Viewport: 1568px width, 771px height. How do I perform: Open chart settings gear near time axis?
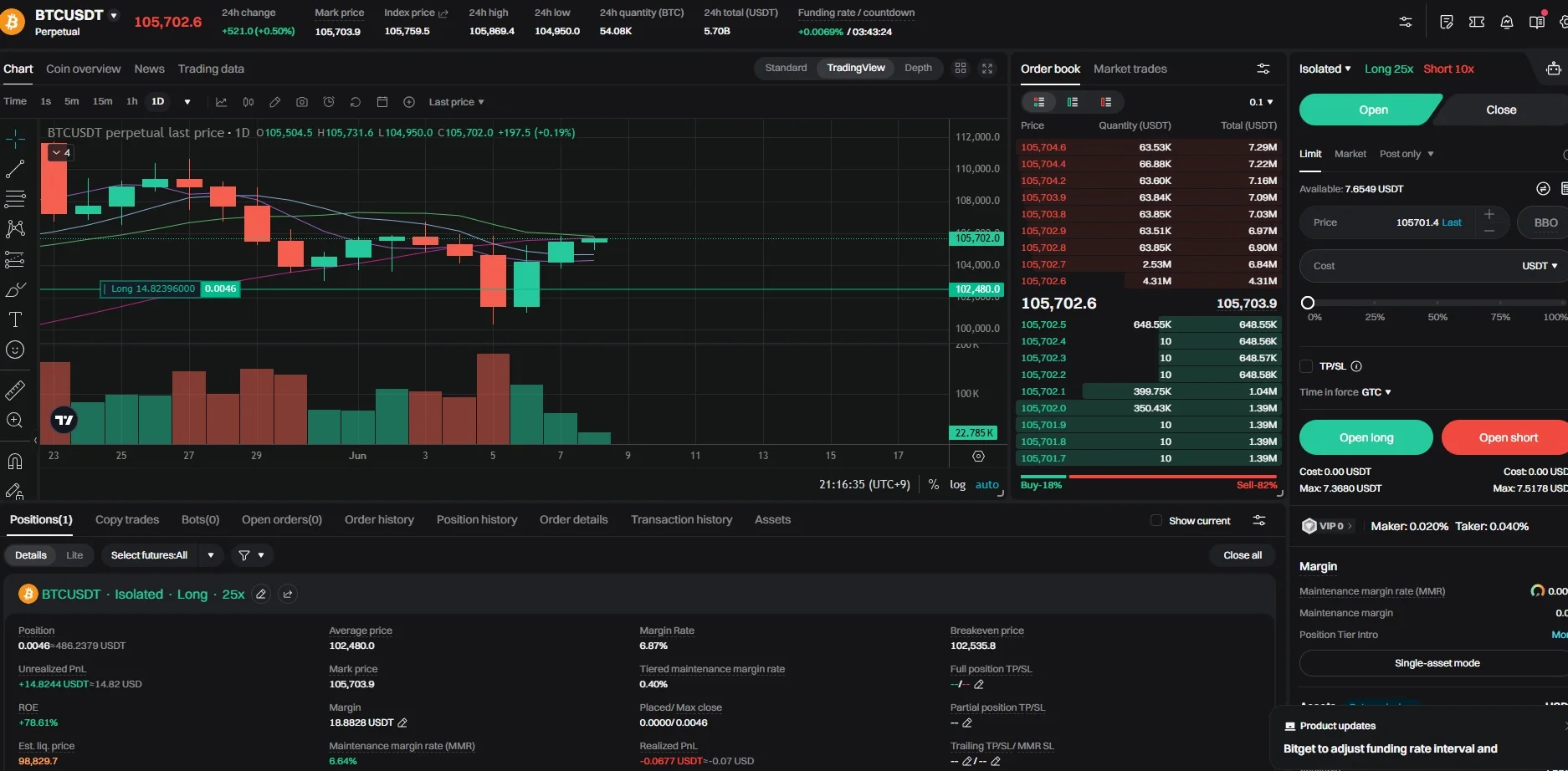coord(978,456)
